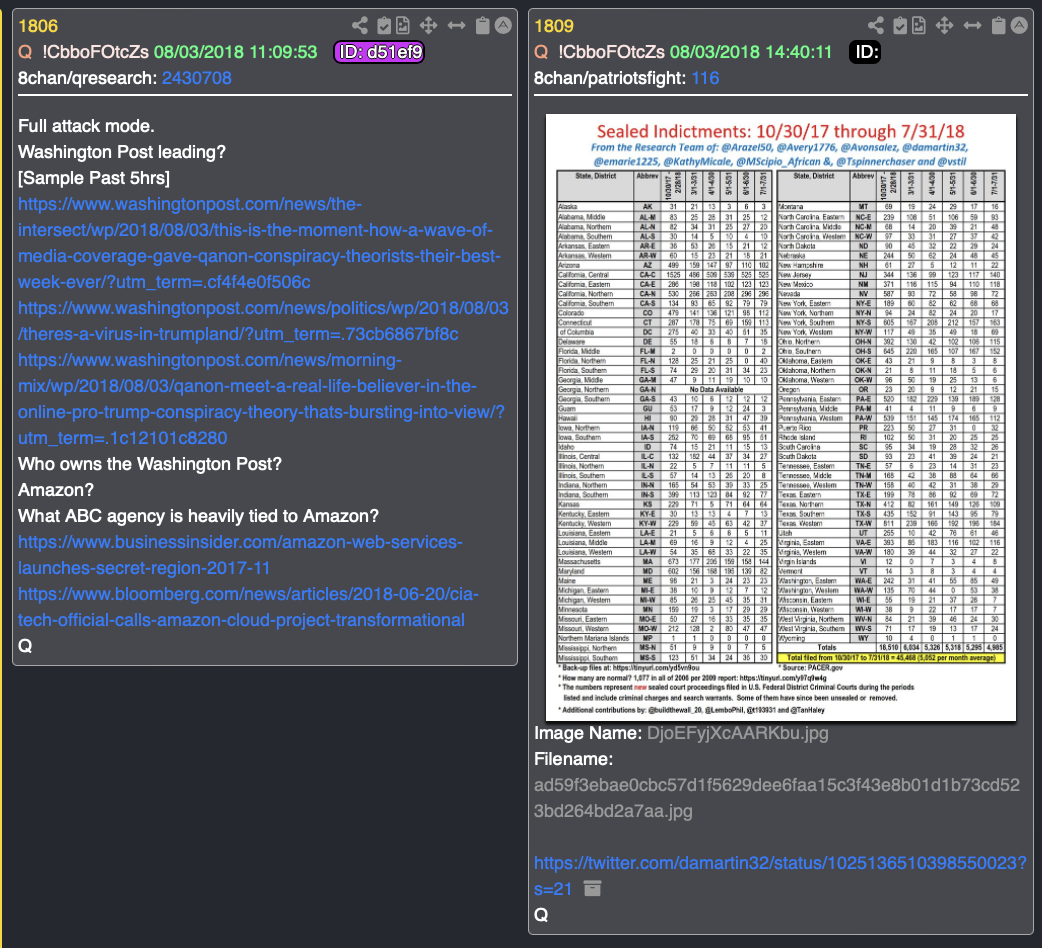Open the 8chan qresearch thread link 2430708
1042x948 pixels.
coord(197,78)
